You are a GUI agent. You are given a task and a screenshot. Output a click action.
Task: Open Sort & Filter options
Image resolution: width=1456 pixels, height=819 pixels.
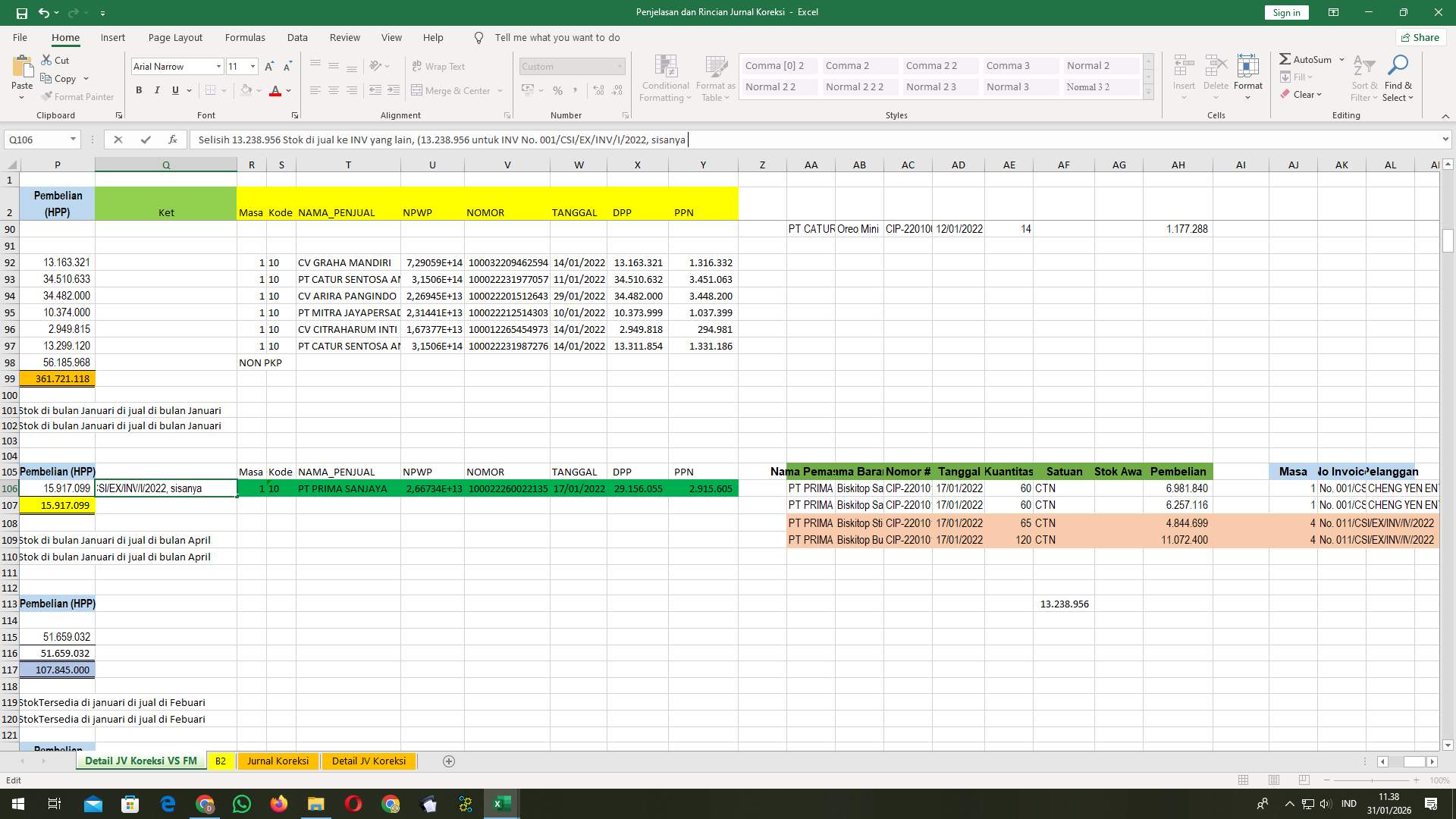tap(1363, 78)
